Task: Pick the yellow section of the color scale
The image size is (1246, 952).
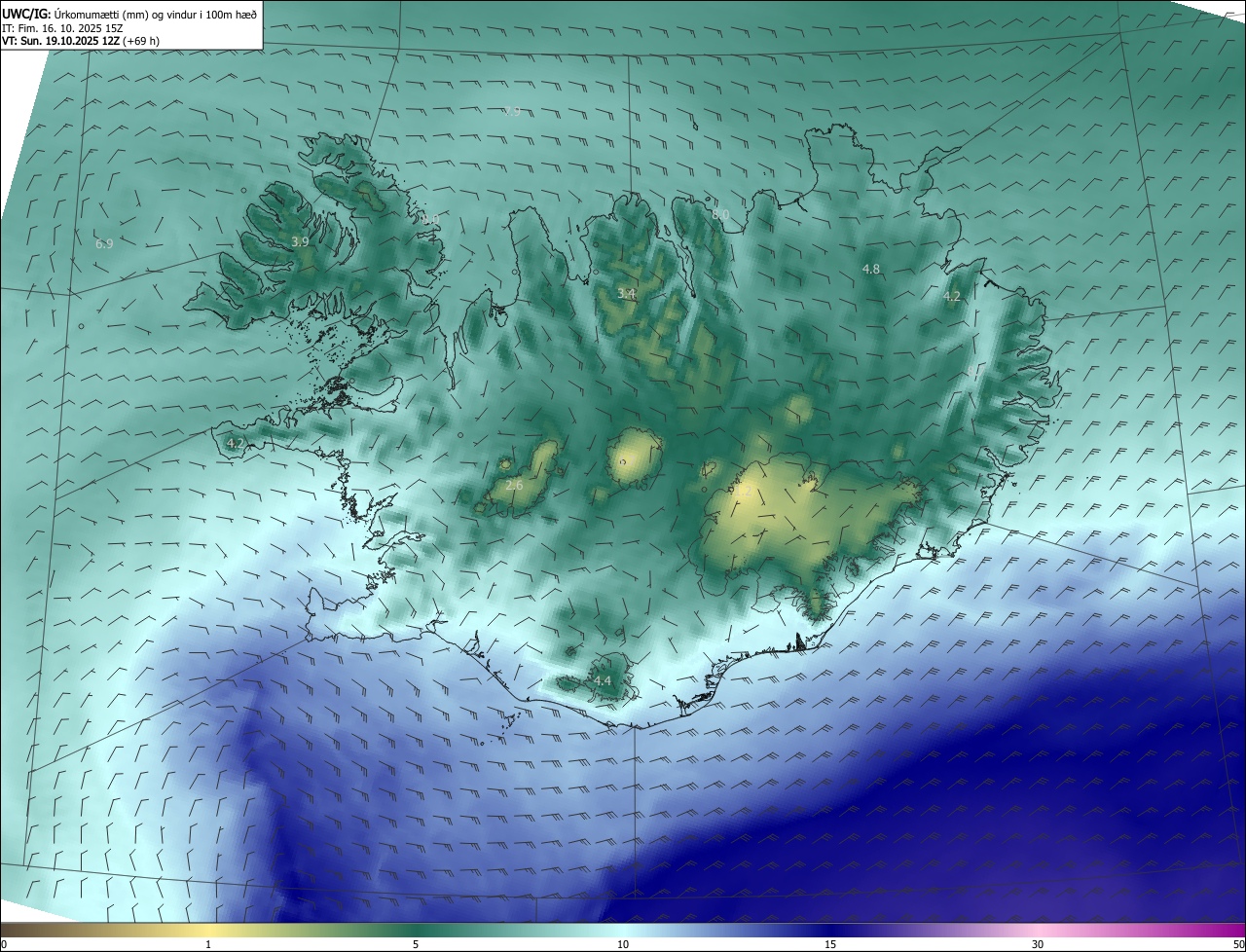Action: pyautogui.click(x=209, y=930)
